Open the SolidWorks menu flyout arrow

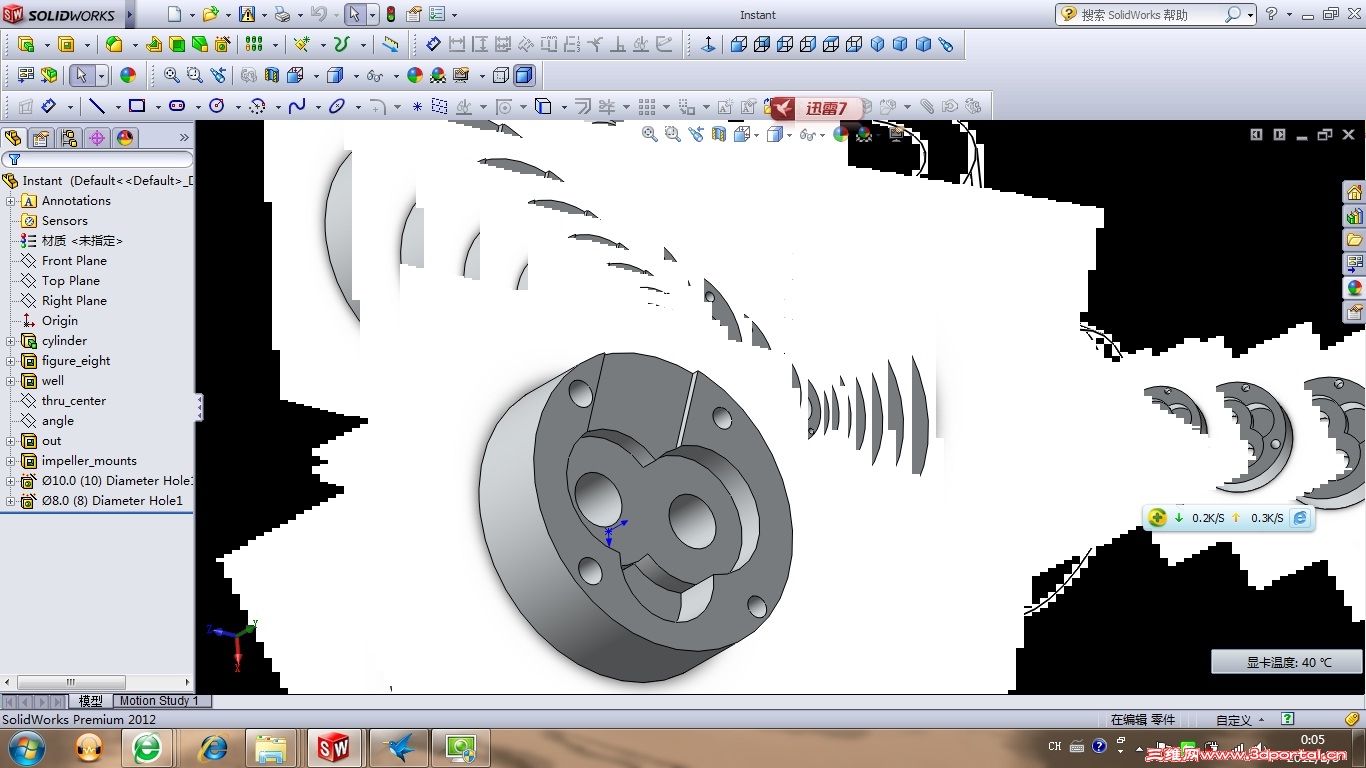point(128,15)
